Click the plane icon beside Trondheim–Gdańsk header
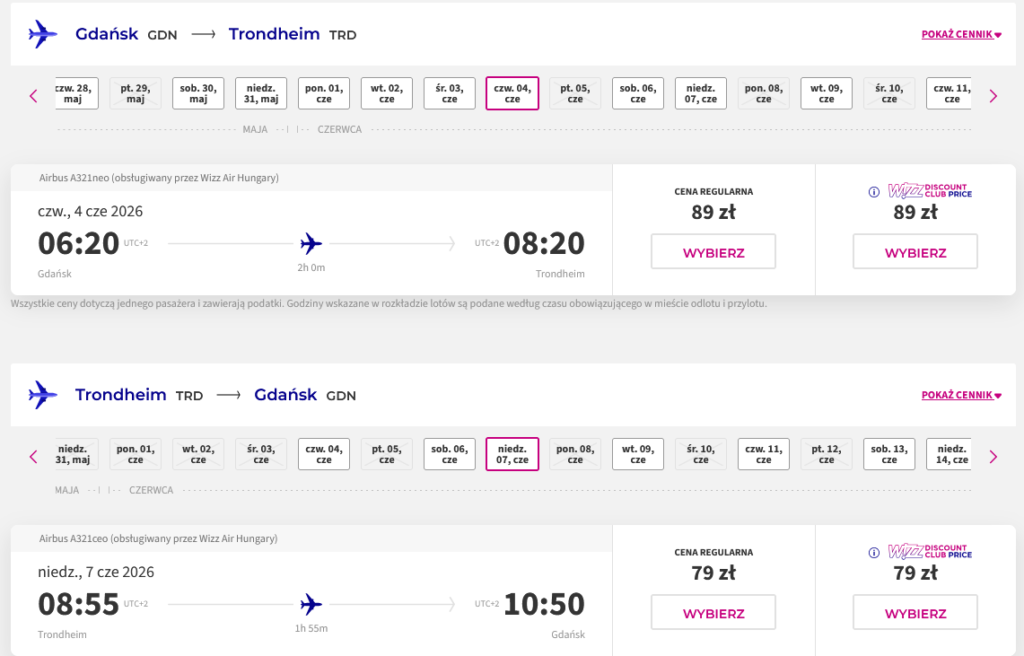Screen dimensions: 1024x656 coord(43,395)
